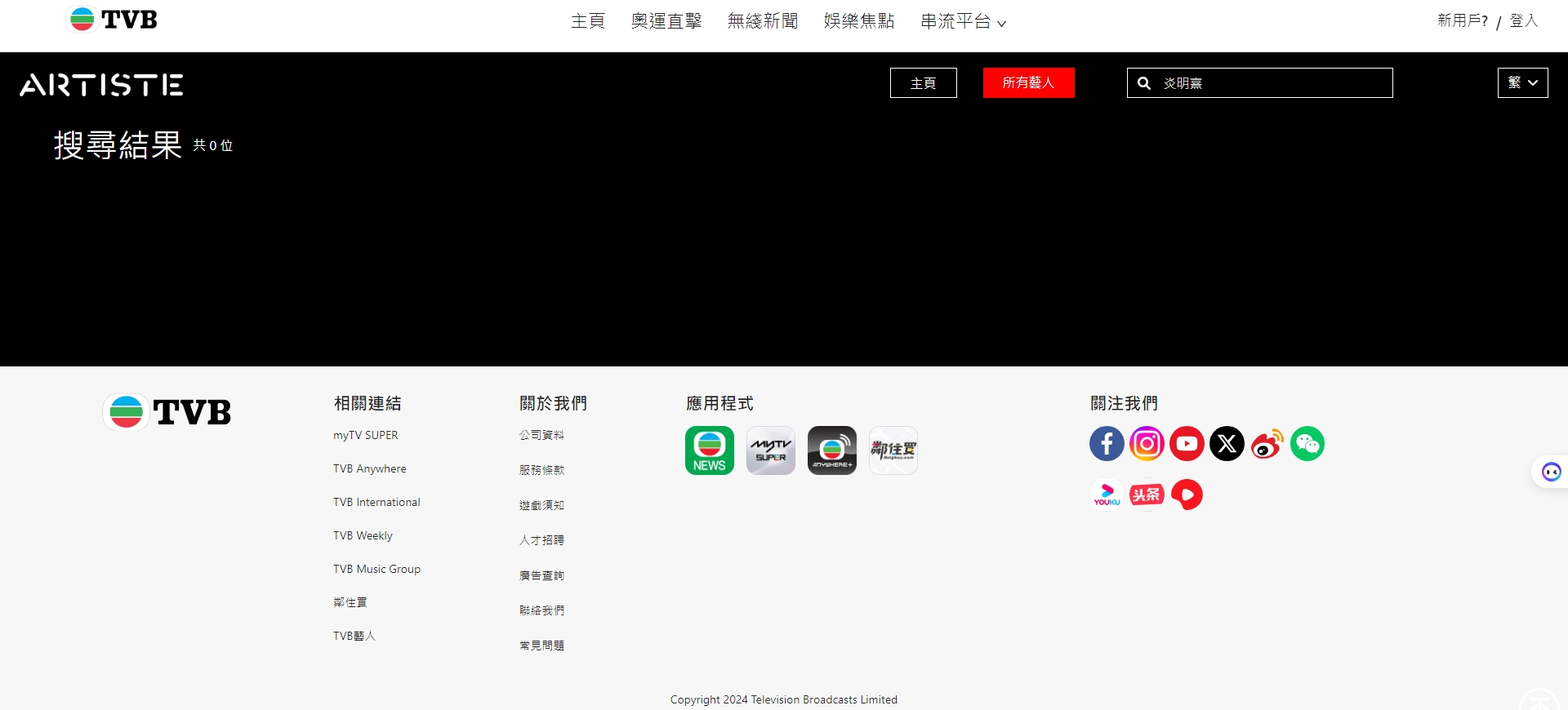1568x710 pixels.
Task: Open the 繁 language selector dropdown
Action: coord(1522,83)
